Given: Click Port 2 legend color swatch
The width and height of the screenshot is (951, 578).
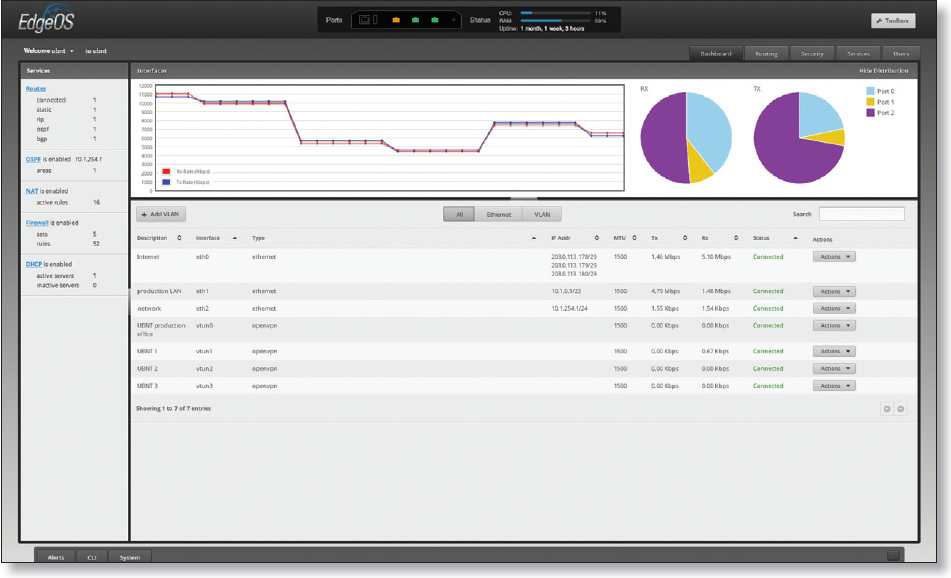Looking at the screenshot, I should (x=870, y=113).
